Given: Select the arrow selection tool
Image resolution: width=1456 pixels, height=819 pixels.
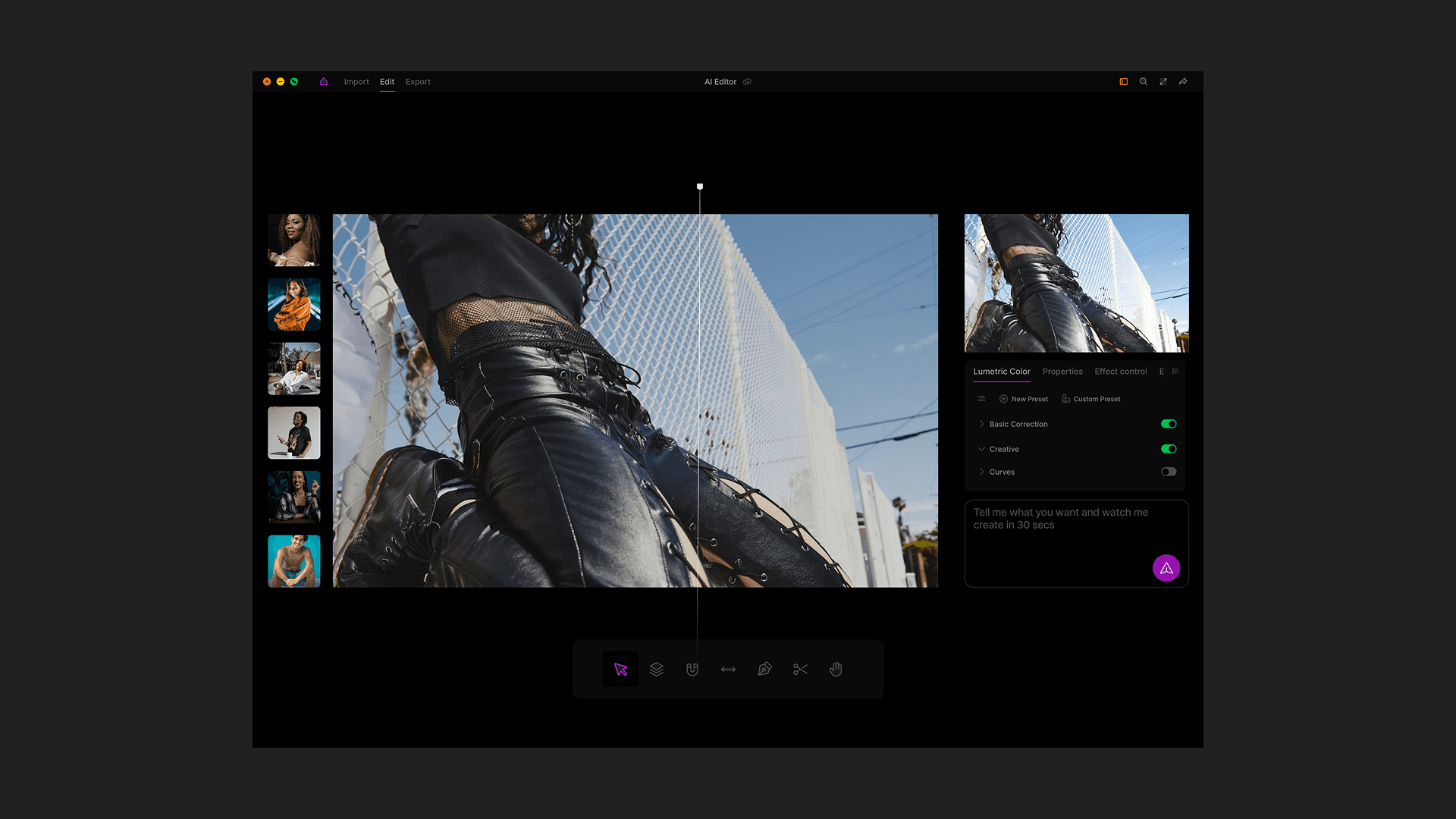Looking at the screenshot, I should pos(620,670).
